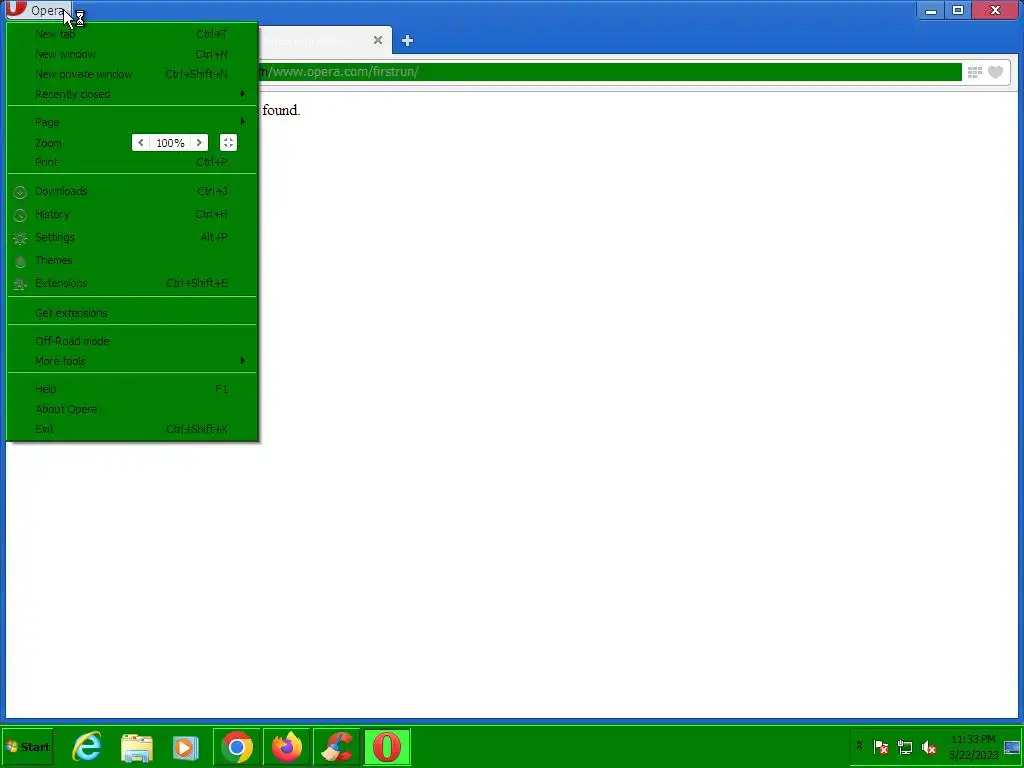Click the muted volume tray icon
1024x768 pixels.
coord(928,746)
